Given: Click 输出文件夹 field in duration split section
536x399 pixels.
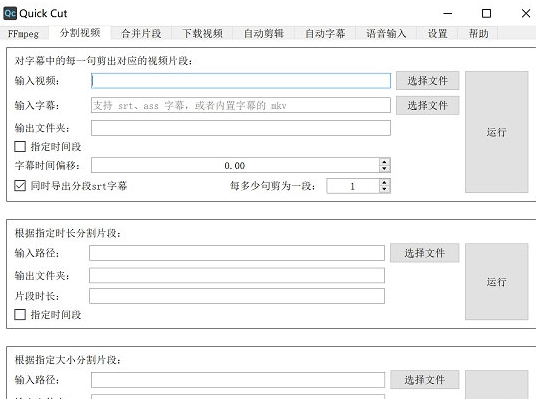Looking at the screenshot, I should (237, 276).
